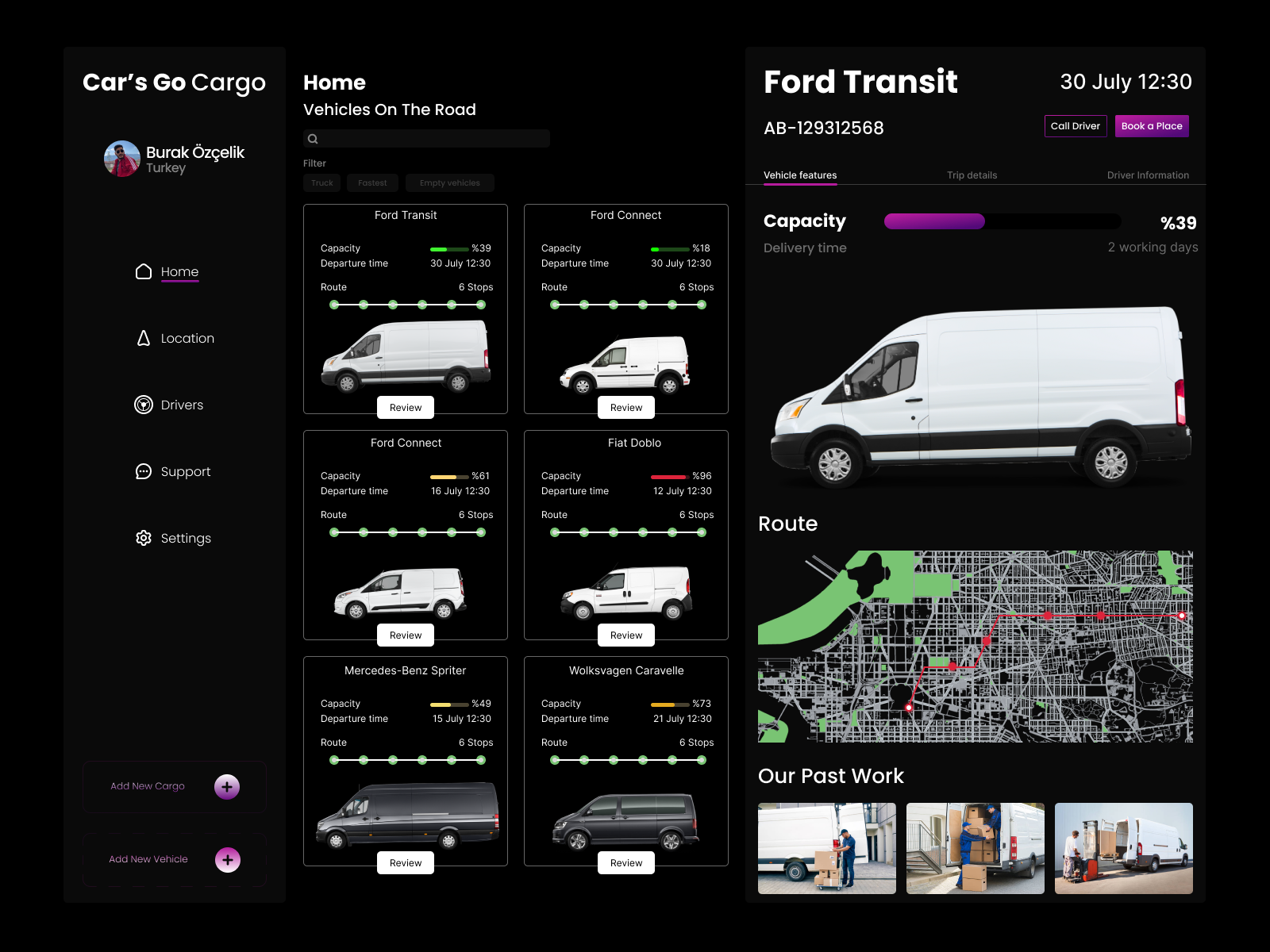Click Burak Özçelik's profile picture
The image size is (1270, 952).
121,158
